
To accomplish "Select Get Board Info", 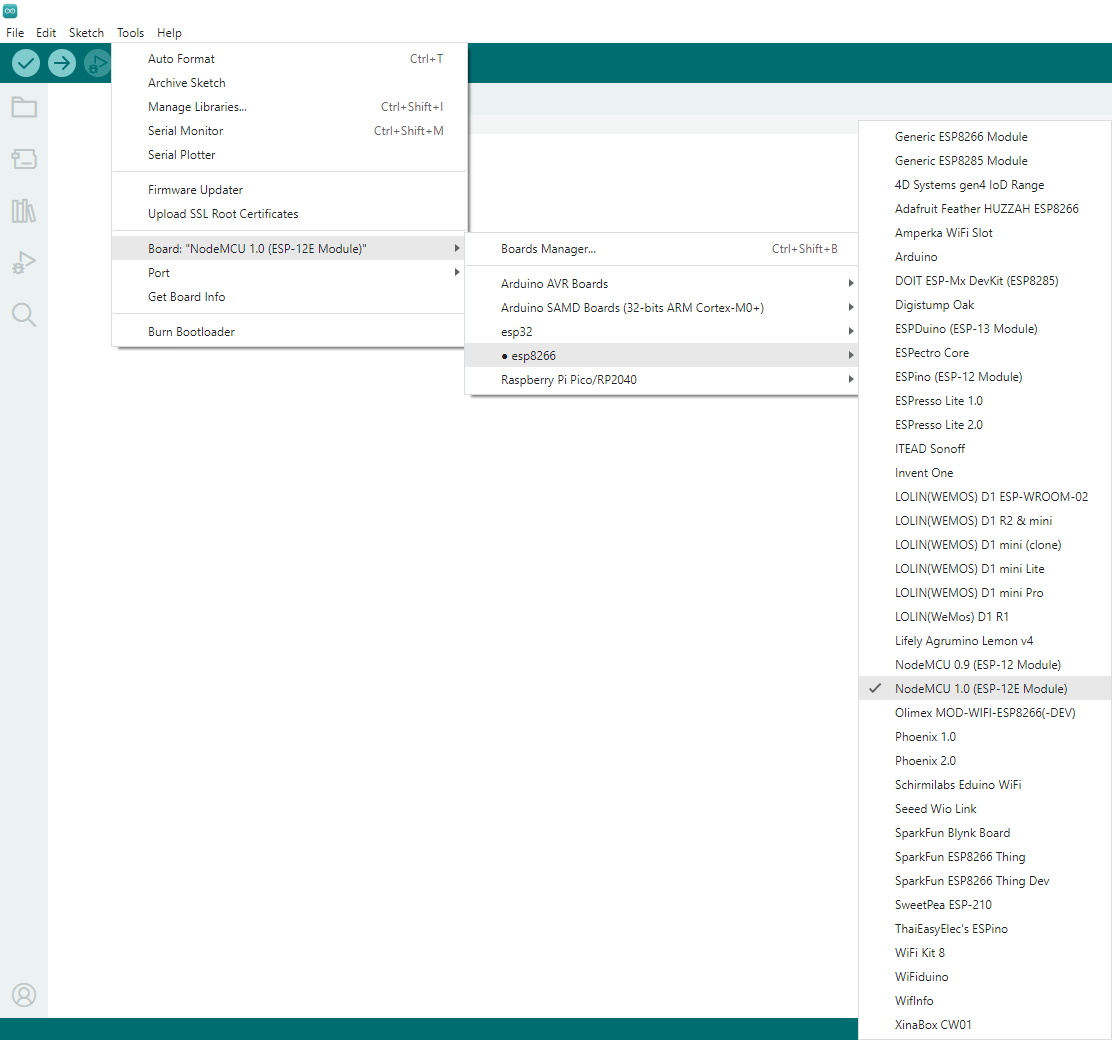I will 289,297.
